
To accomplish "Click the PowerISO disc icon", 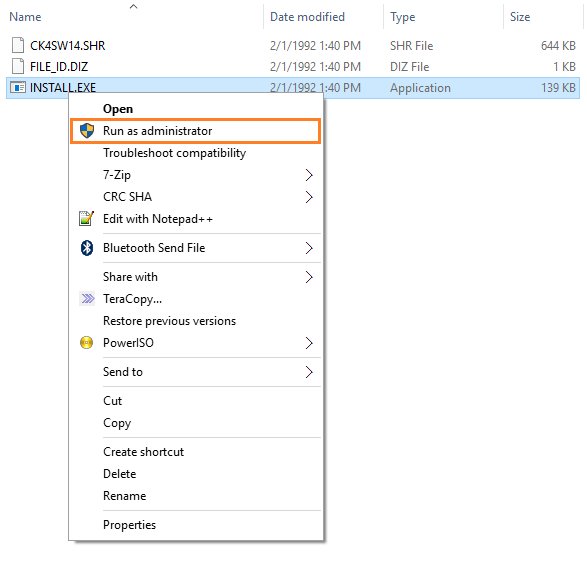I will [86, 342].
